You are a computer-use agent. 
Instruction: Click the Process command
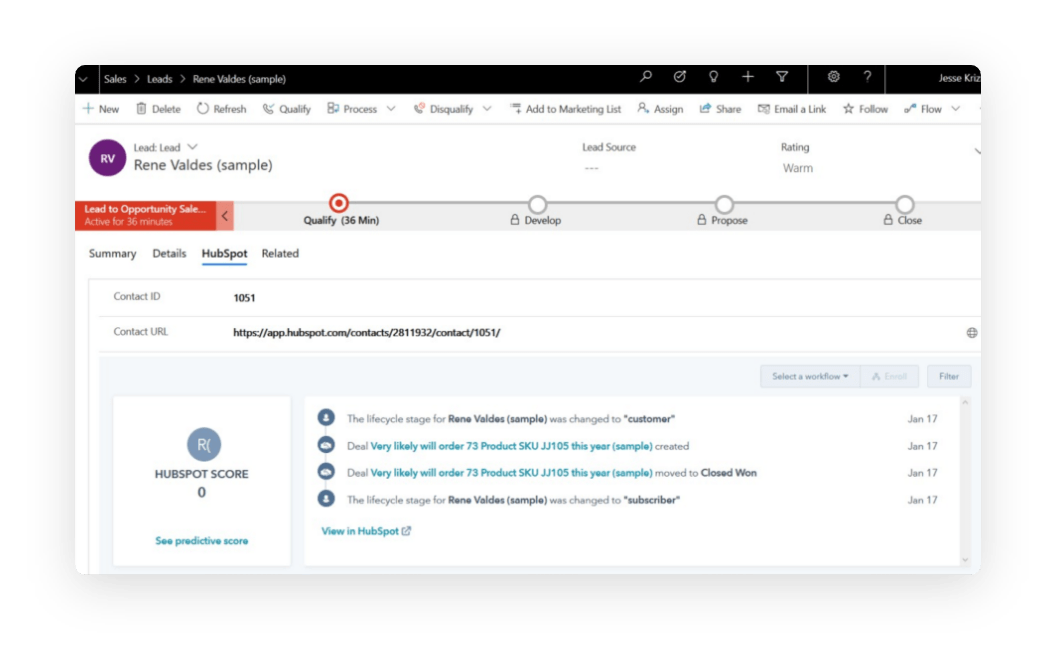[352, 109]
